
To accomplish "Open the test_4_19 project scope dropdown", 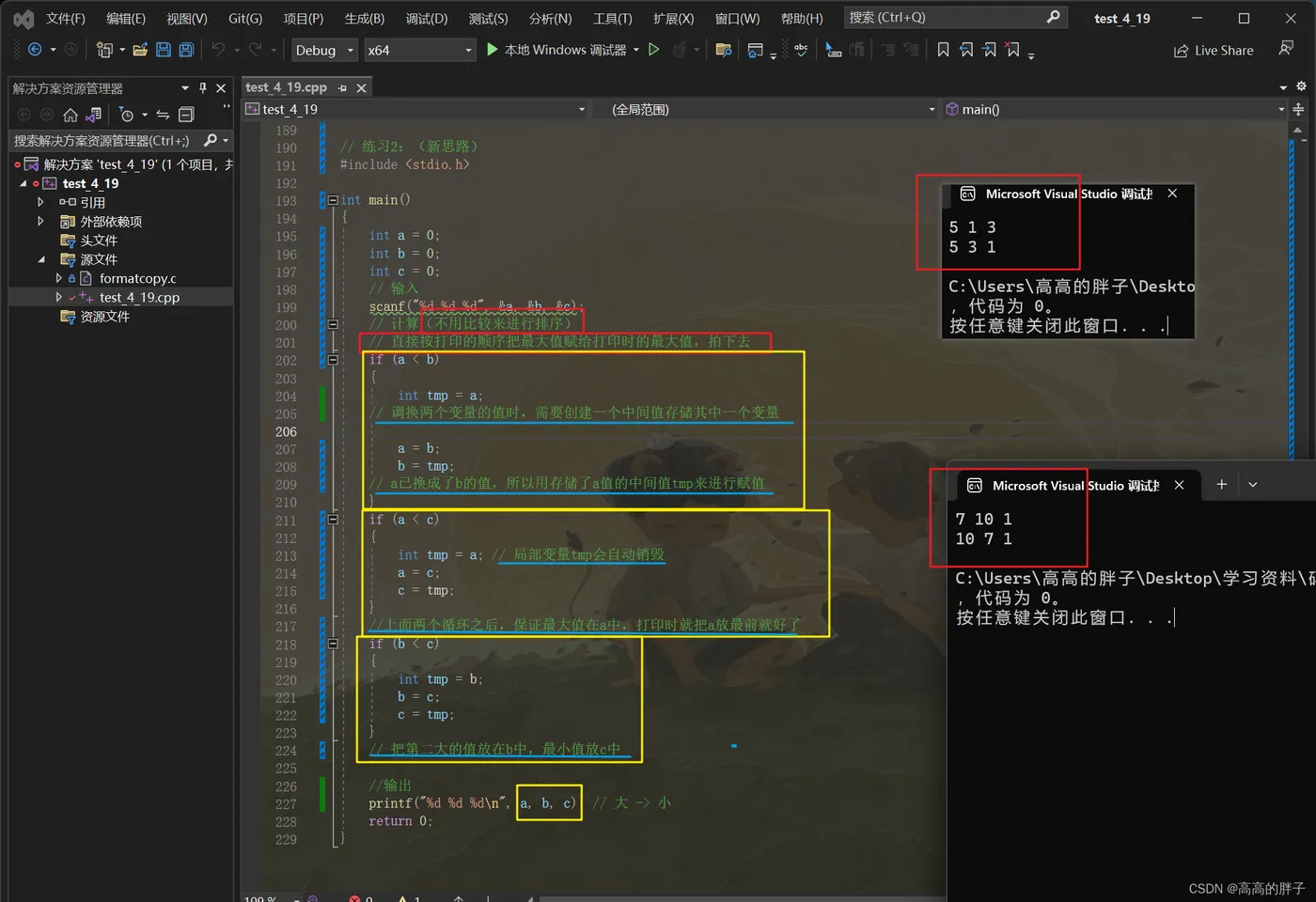I will tap(581, 110).
